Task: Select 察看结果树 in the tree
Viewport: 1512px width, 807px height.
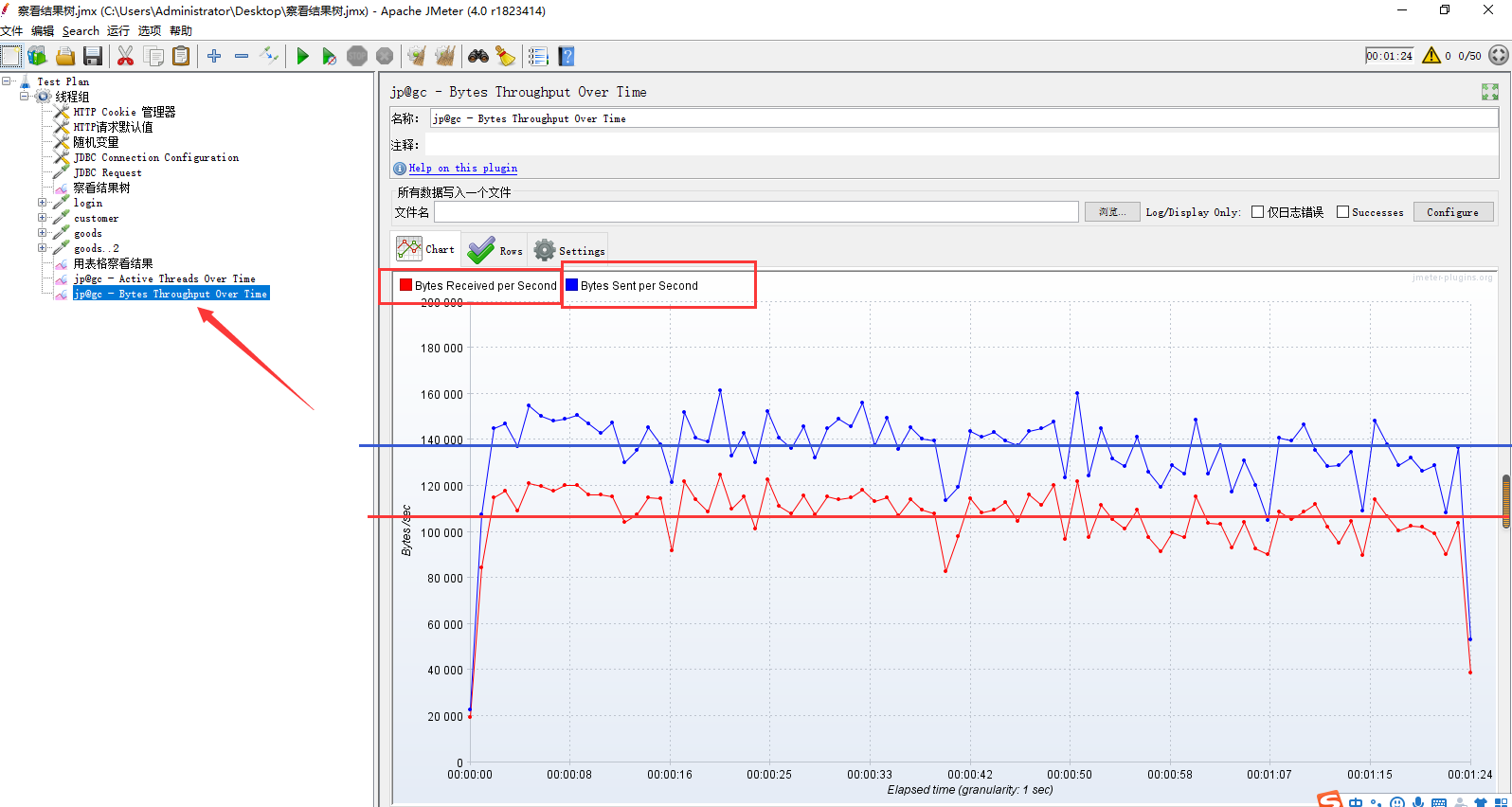Action: click(101, 188)
